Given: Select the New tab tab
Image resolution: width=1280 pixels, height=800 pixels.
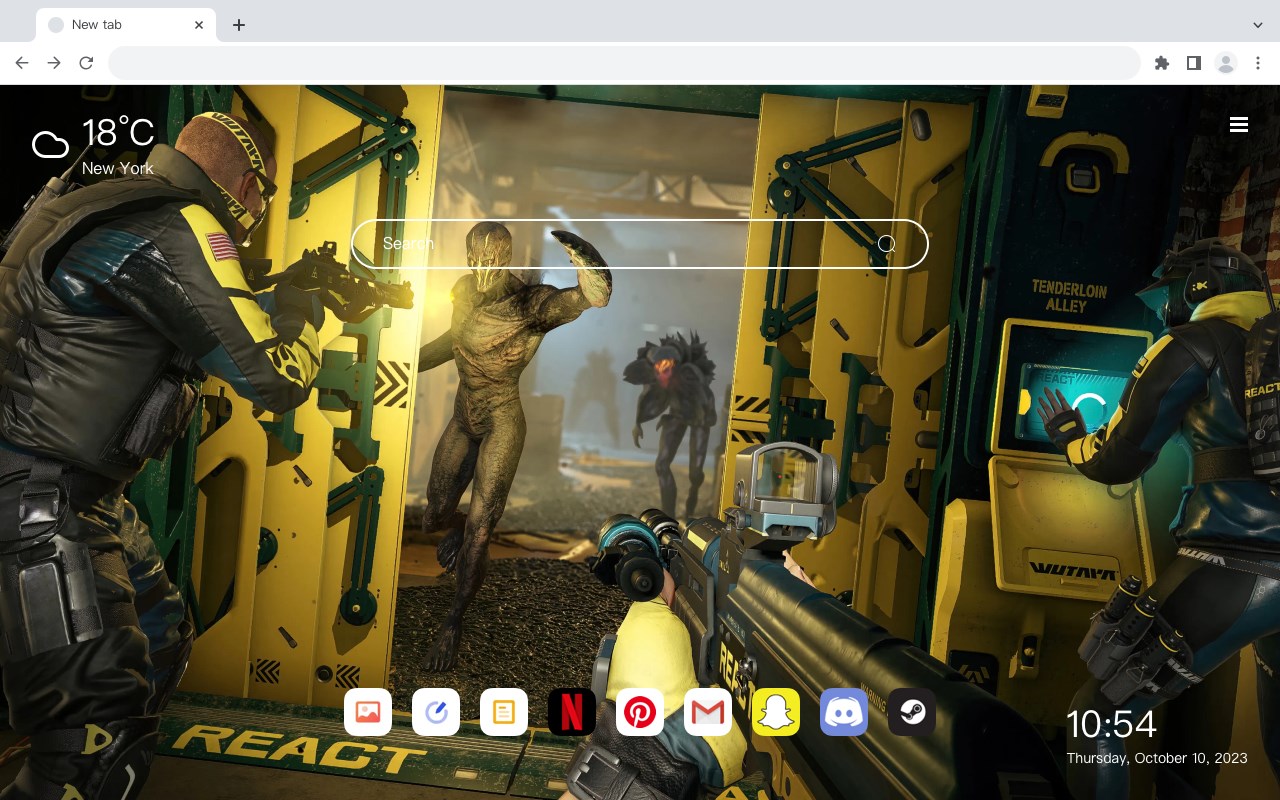Looking at the screenshot, I should (126, 25).
